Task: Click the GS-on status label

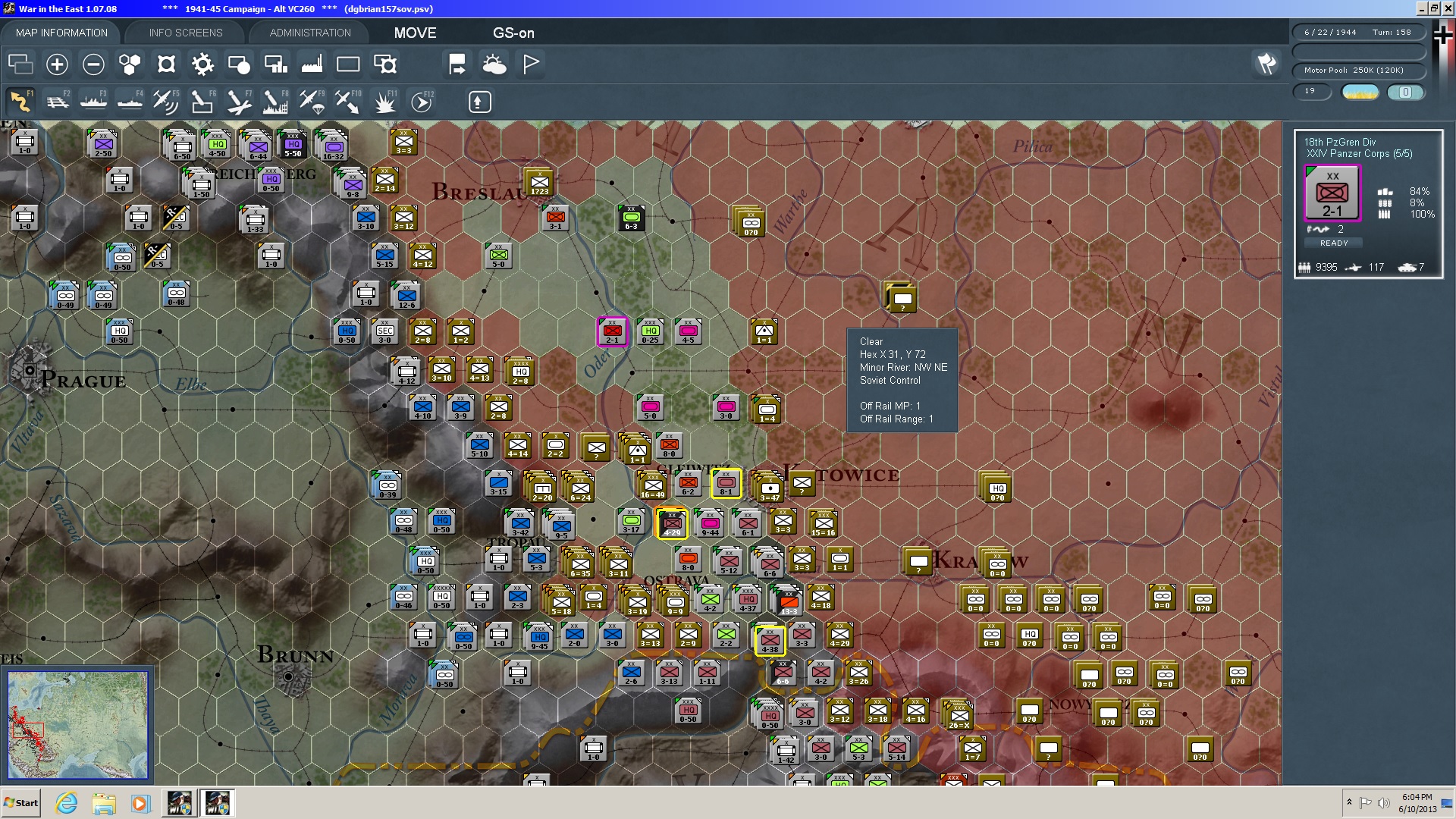Action: [x=513, y=33]
